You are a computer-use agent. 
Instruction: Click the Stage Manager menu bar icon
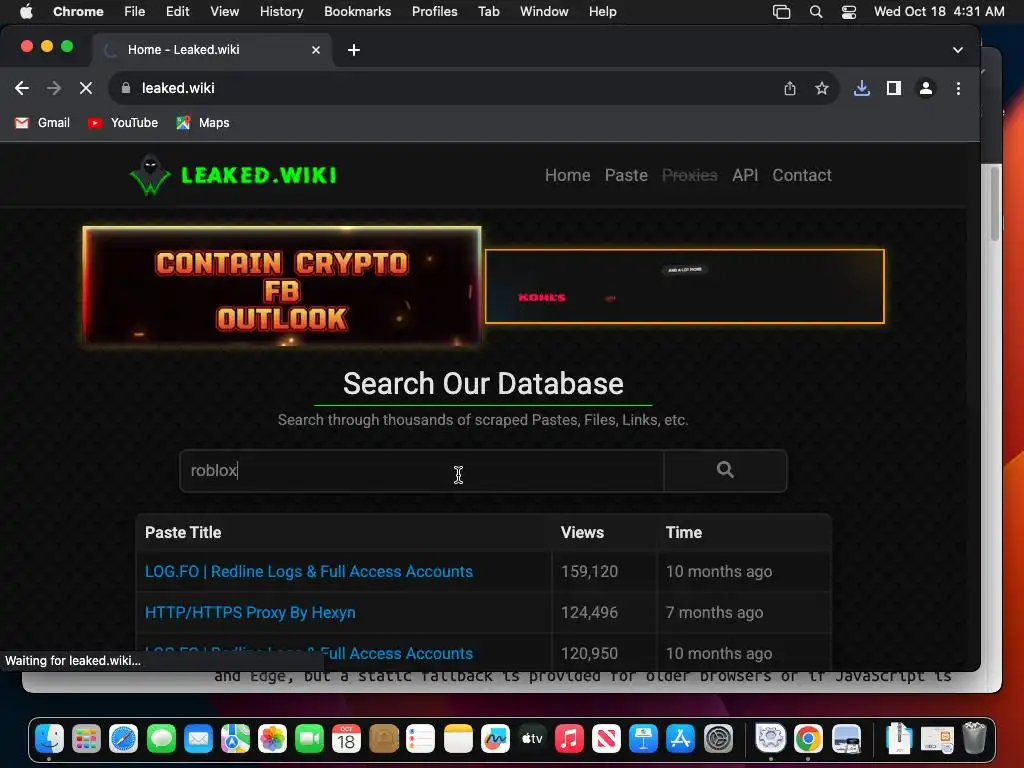[x=781, y=11]
